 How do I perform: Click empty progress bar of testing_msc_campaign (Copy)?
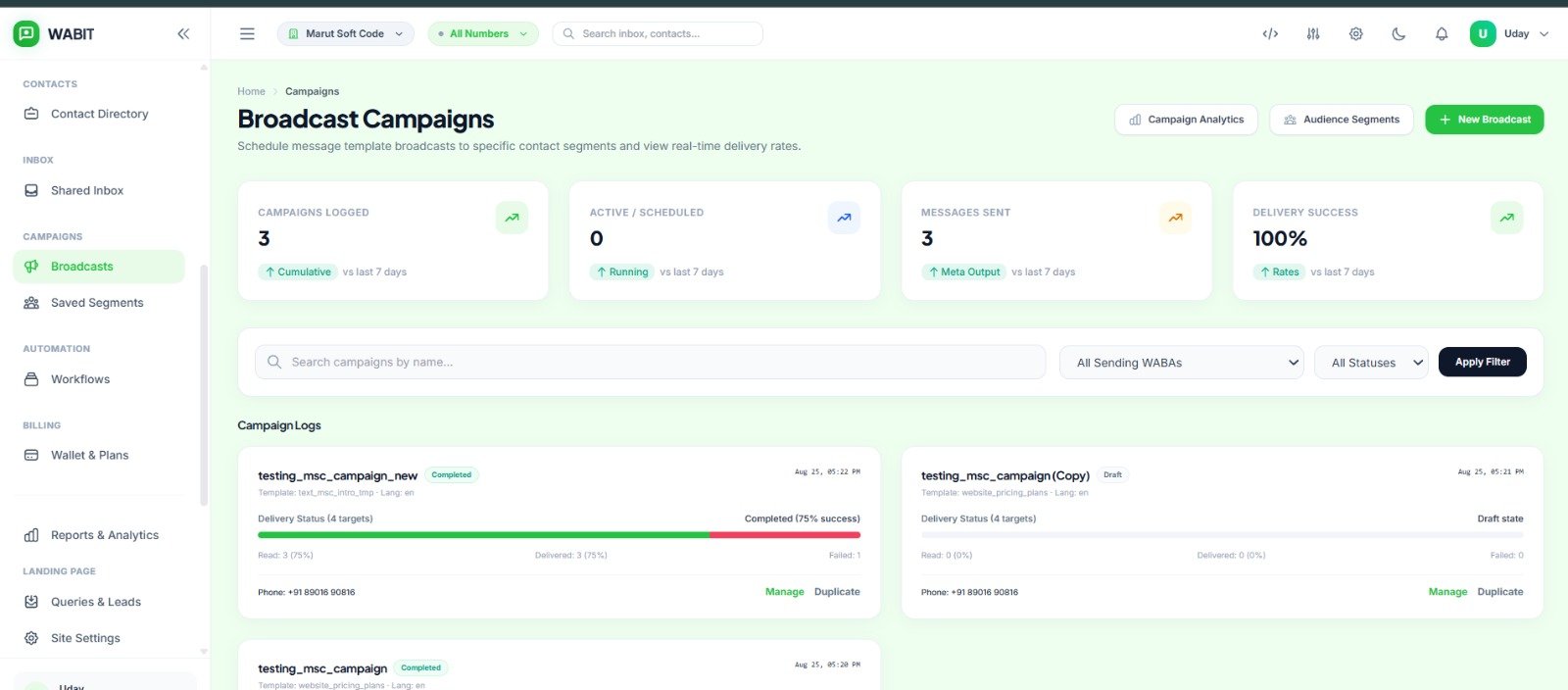1222,535
